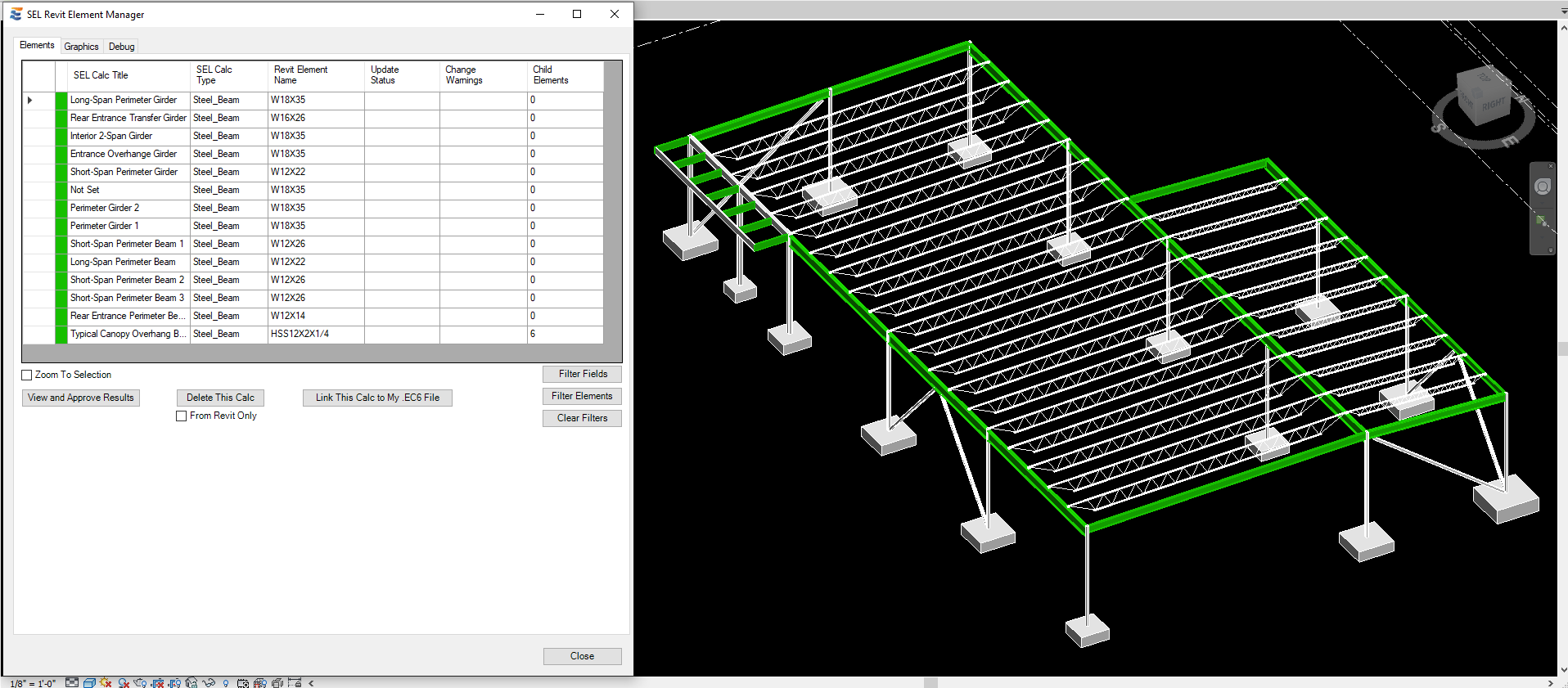Image resolution: width=1568 pixels, height=688 pixels.
Task: Click the Revit view horizontal scrollbar thumb
Action: 930,682
